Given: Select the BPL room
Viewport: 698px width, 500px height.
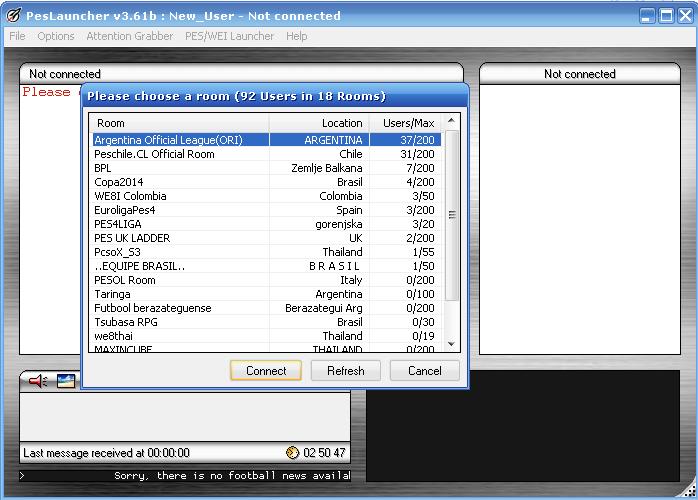Looking at the screenshot, I should (267, 168).
